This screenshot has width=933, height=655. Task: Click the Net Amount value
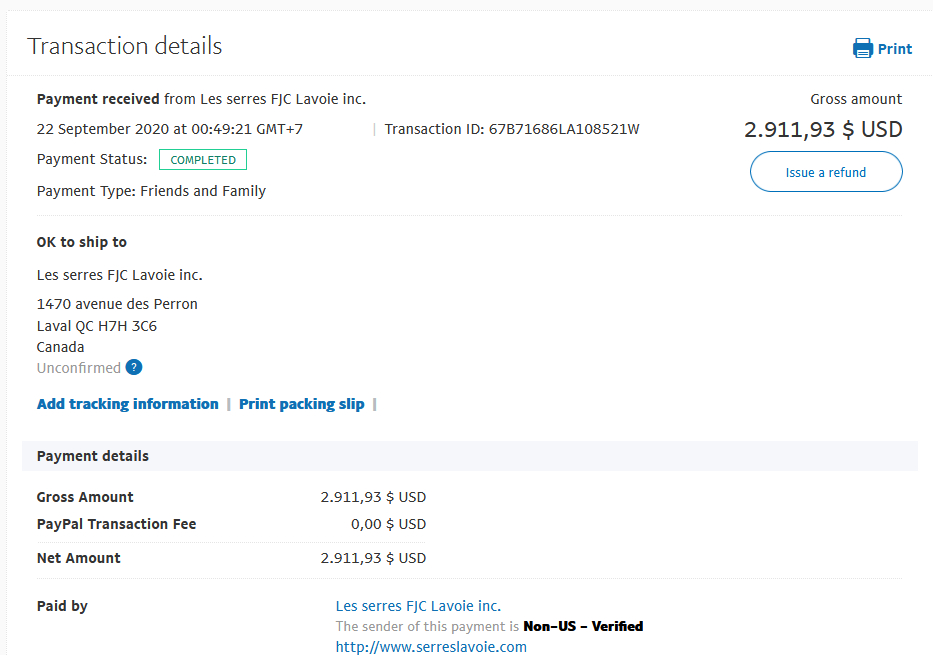pyautogui.click(x=373, y=558)
